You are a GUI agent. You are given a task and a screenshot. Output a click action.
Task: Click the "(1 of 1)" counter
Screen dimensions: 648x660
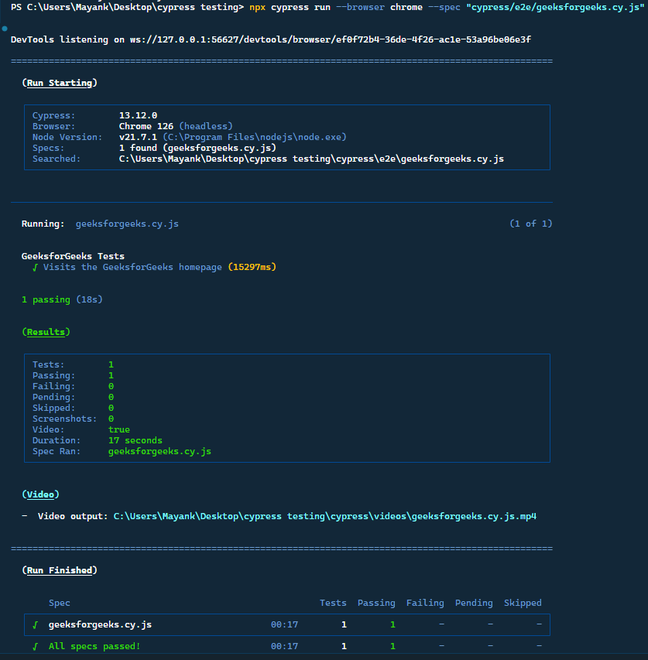(531, 224)
